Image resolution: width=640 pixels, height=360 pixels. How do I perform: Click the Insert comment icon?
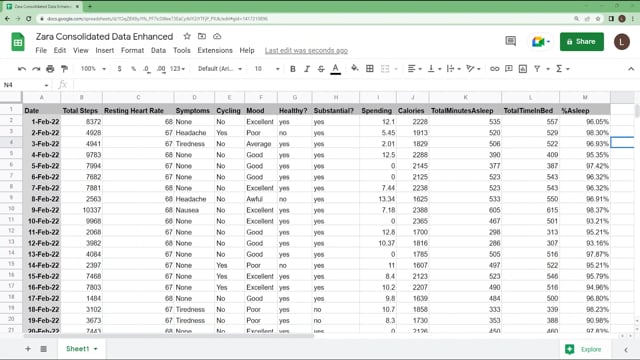[x=509, y=69]
